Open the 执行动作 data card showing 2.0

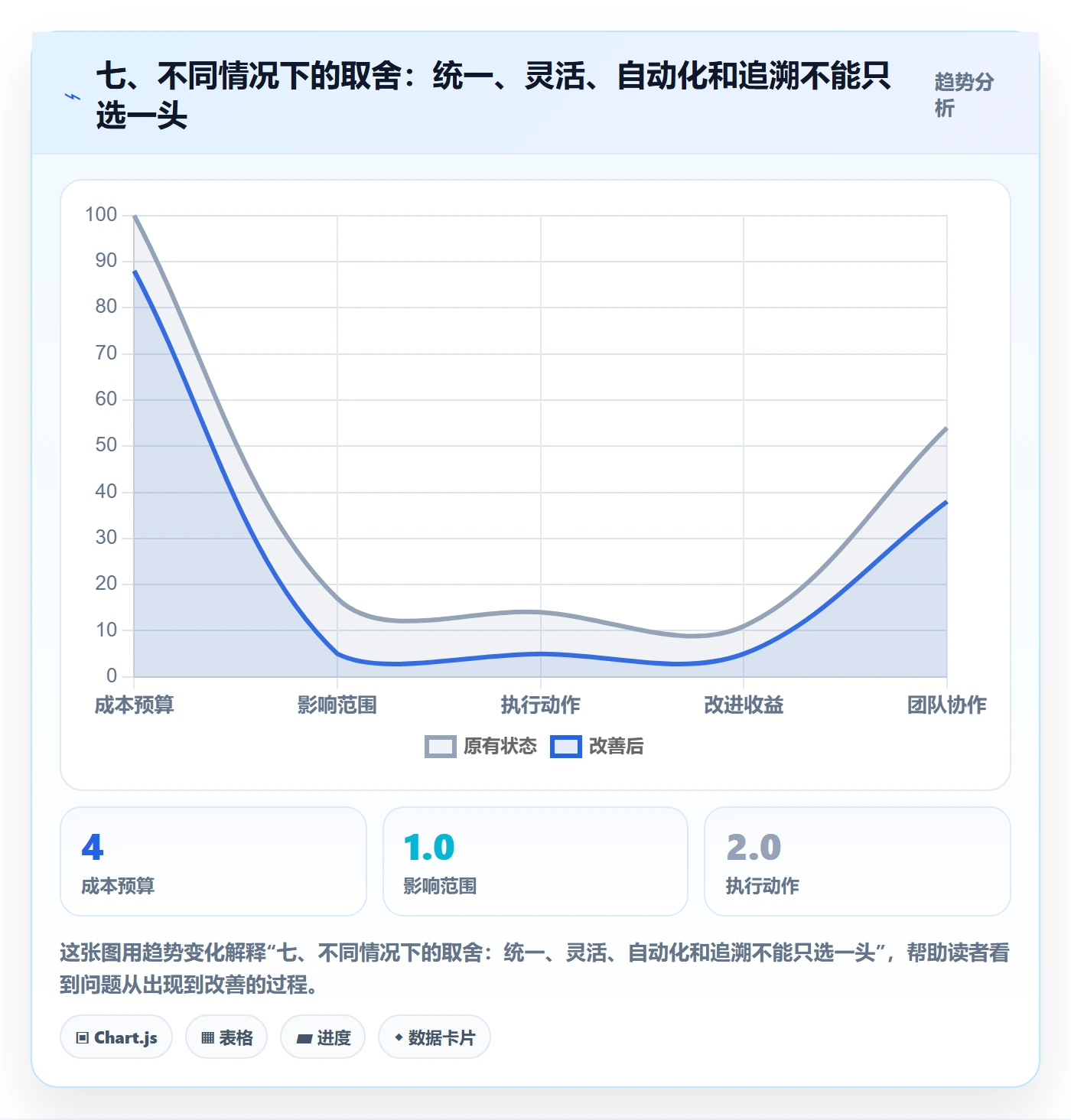858,861
